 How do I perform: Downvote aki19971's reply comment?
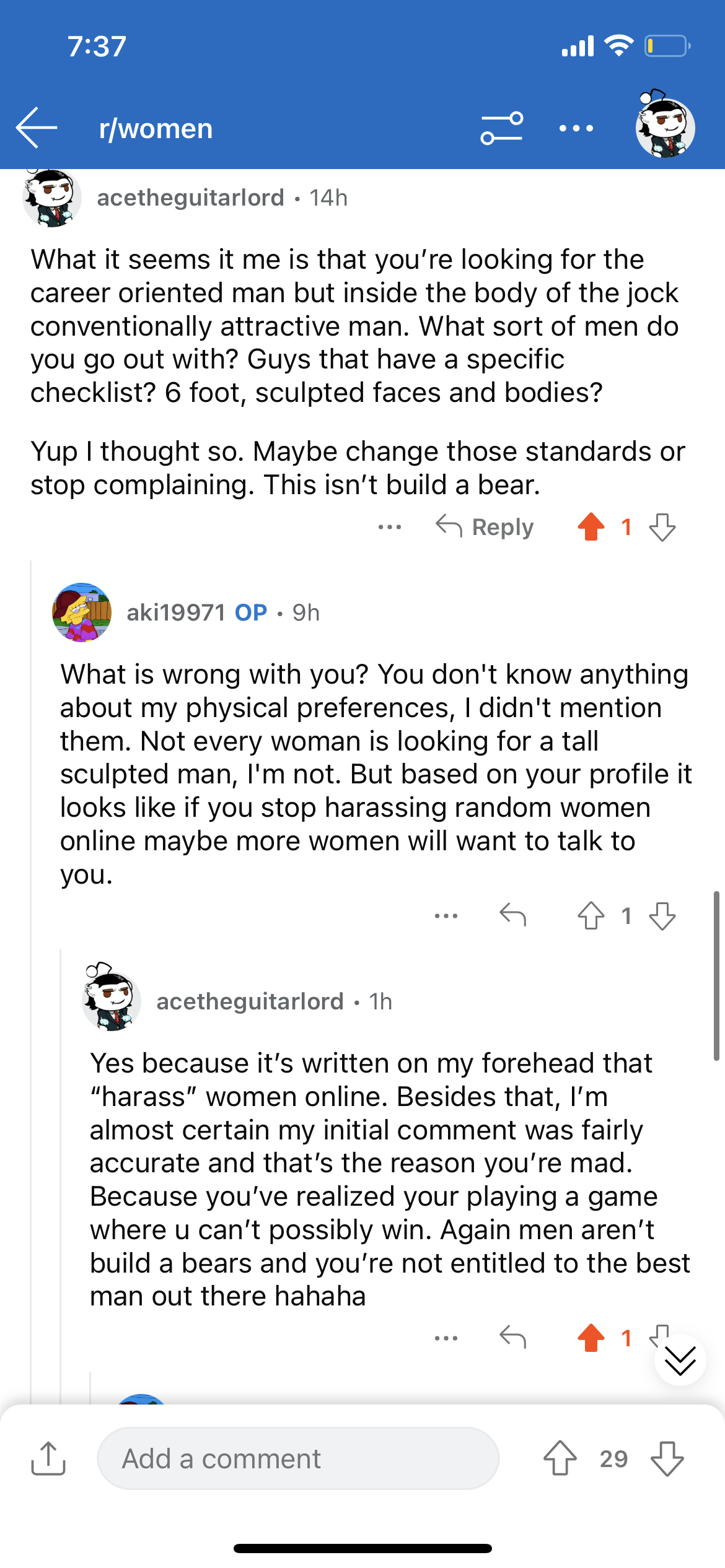pyautogui.click(x=662, y=915)
